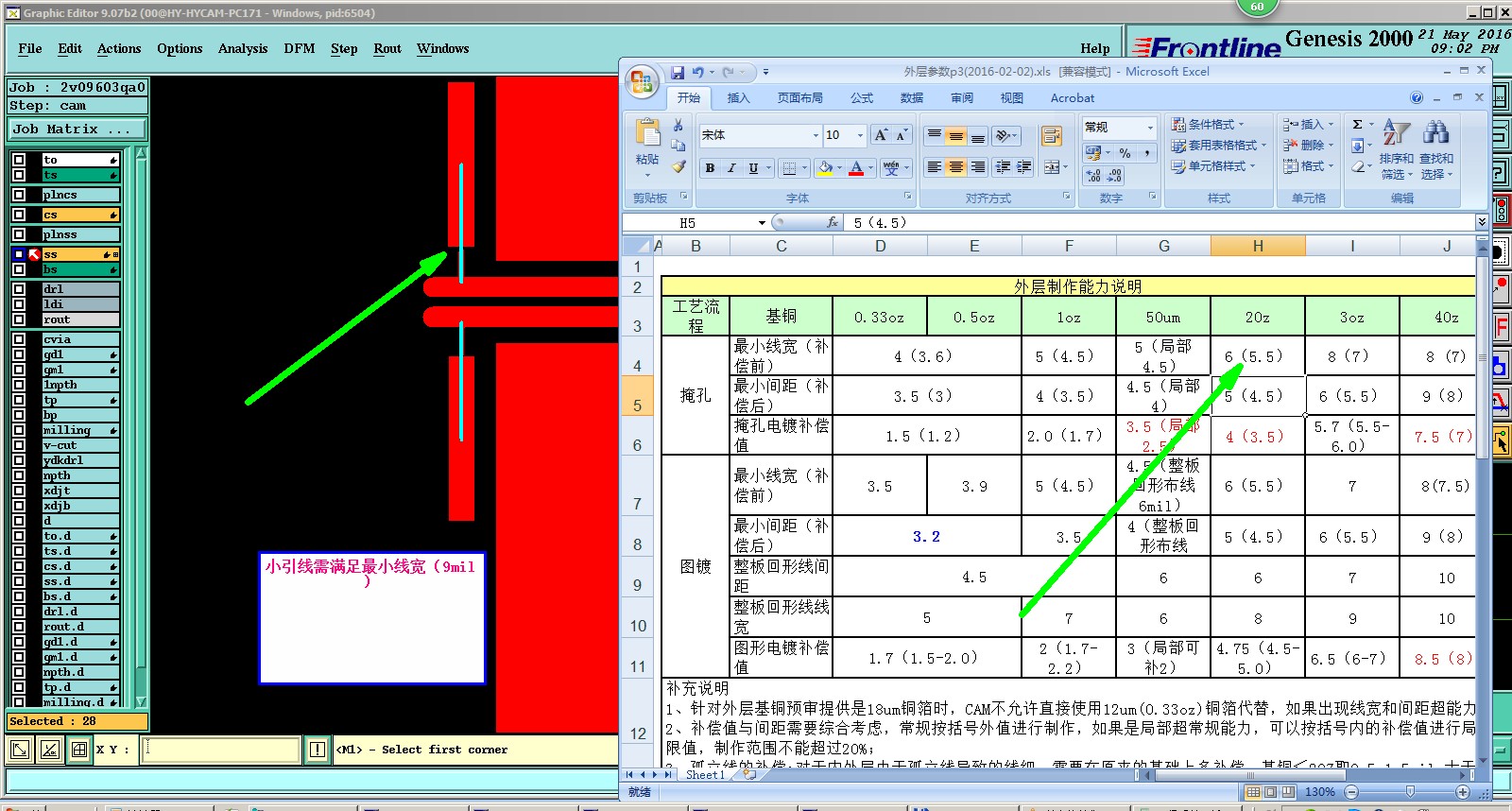Image resolution: width=1512 pixels, height=811 pixels.
Task: Open the font size dropdown
Action: pos(860,135)
